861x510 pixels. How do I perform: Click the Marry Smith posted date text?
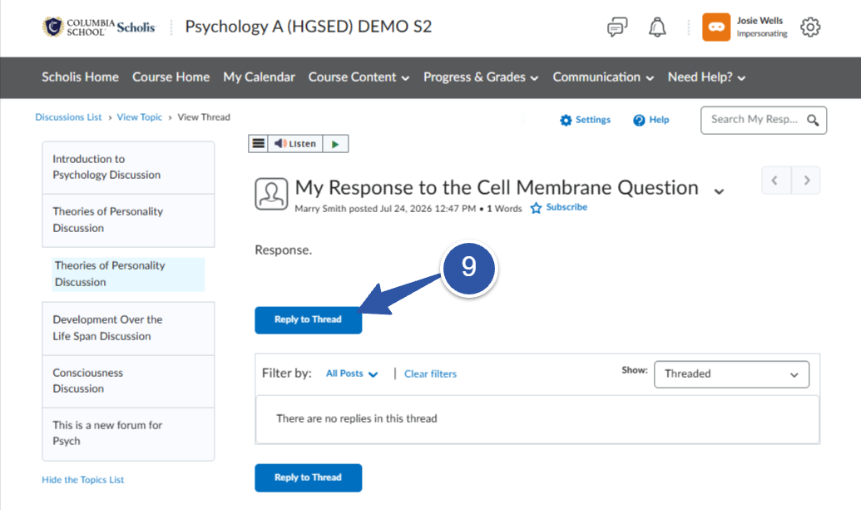tap(385, 209)
